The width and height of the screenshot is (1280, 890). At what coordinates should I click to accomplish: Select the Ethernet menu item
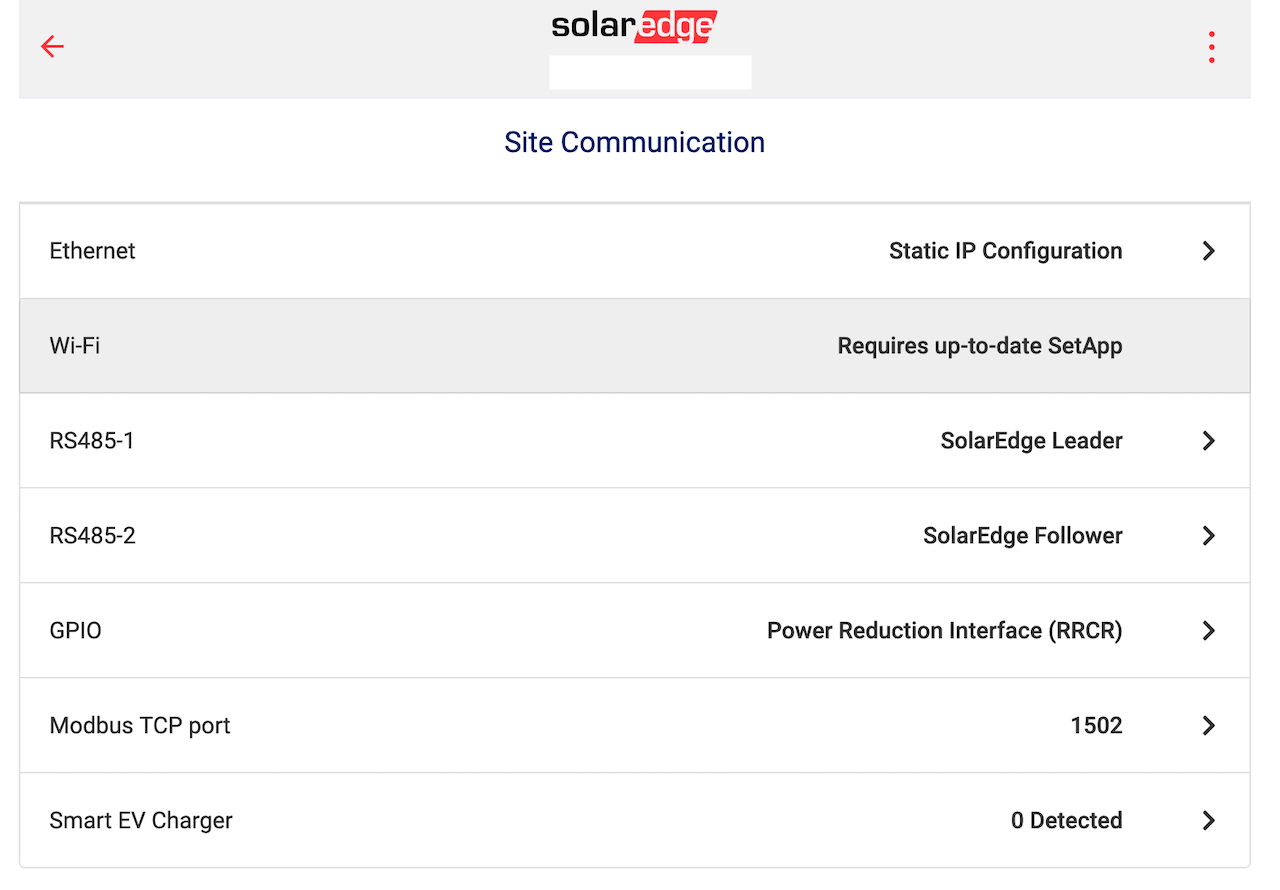pos(634,251)
